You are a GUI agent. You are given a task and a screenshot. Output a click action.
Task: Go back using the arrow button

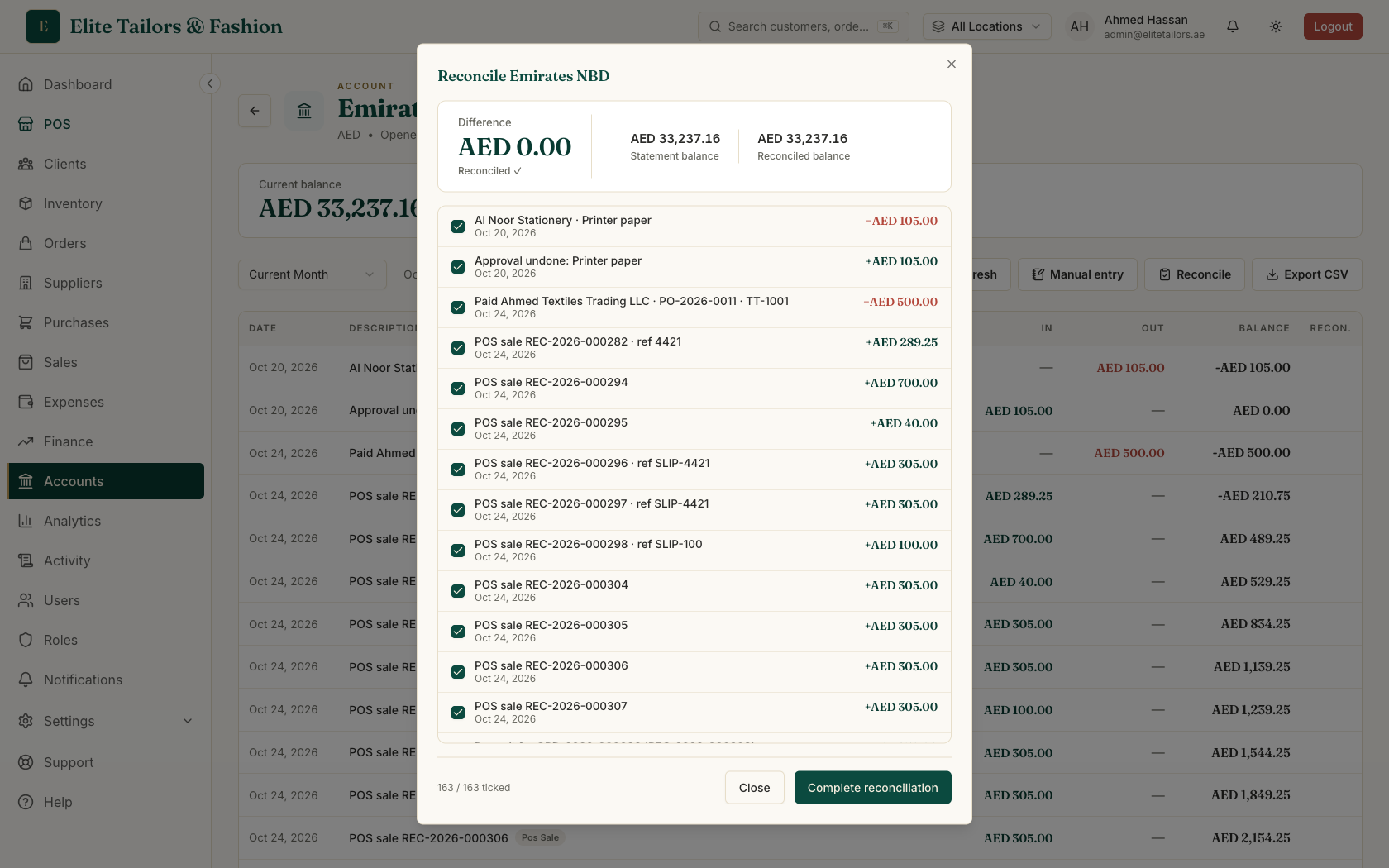coord(255,111)
